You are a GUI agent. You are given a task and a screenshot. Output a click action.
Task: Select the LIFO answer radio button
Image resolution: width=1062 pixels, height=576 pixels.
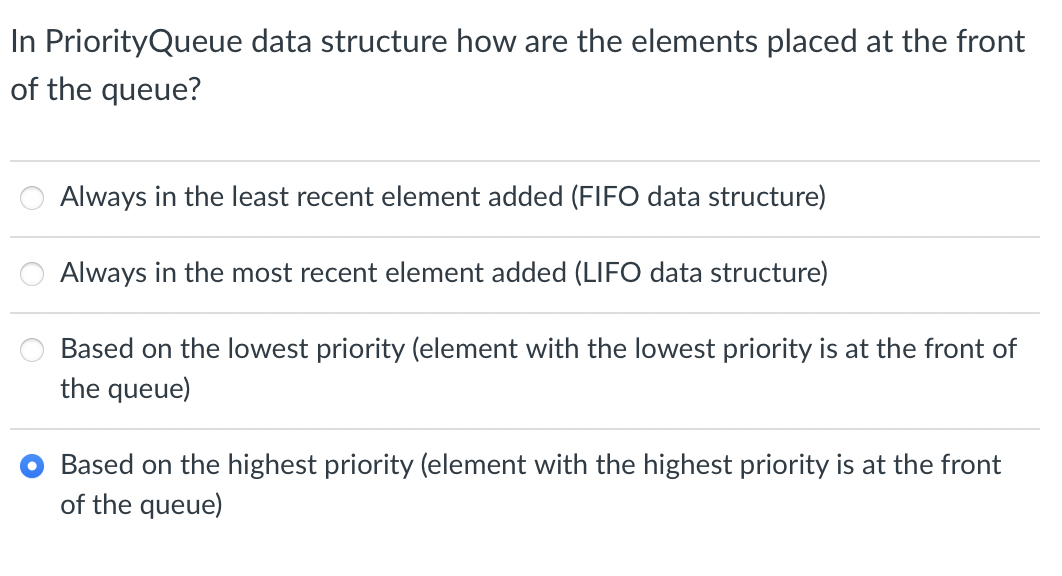(x=32, y=274)
